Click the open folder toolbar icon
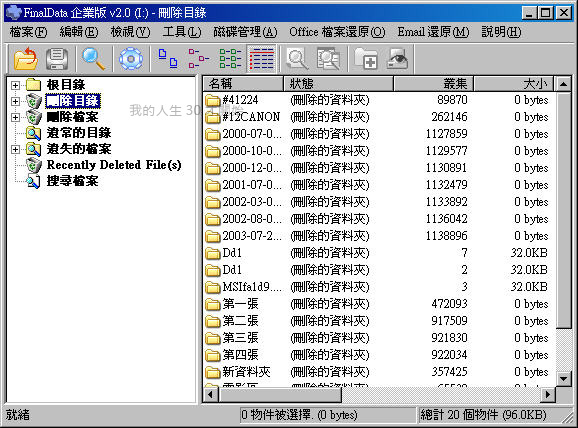This screenshot has height=428, width=578. (25, 59)
